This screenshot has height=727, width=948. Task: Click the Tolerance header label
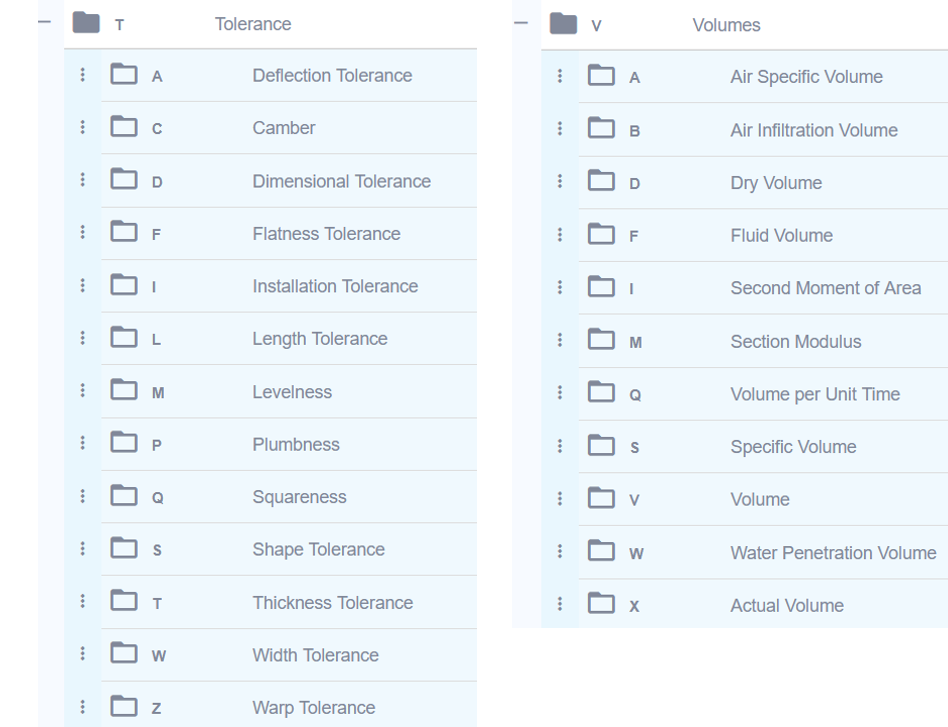253,25
